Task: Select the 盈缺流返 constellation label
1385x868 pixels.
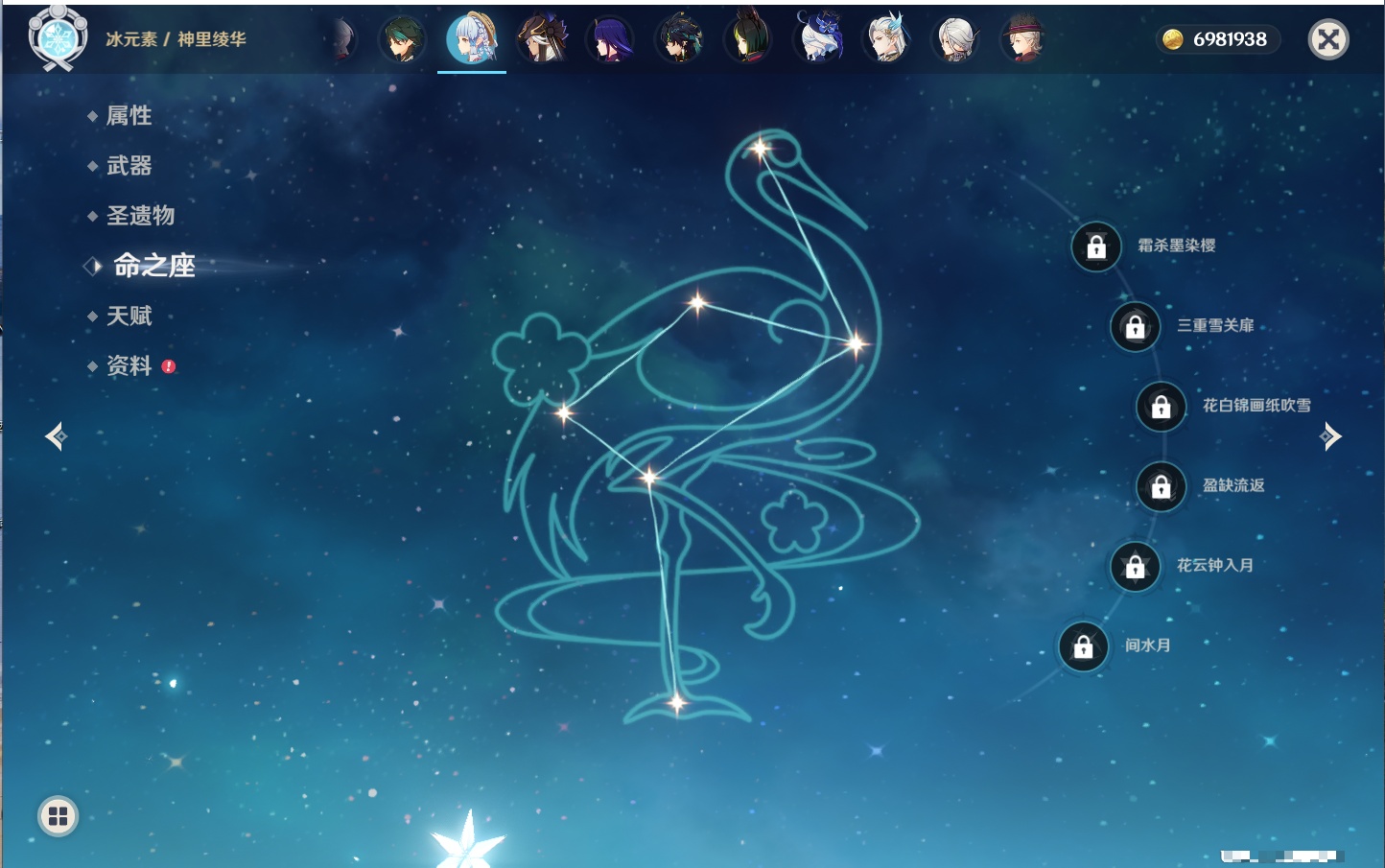Action: click(x=1233, y=485)
